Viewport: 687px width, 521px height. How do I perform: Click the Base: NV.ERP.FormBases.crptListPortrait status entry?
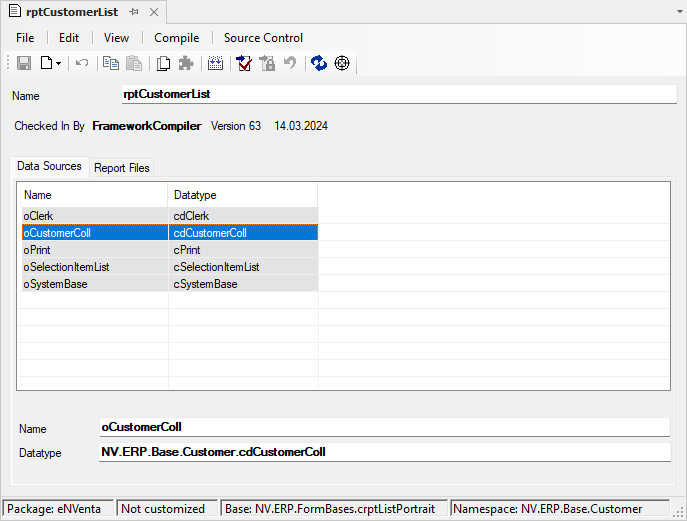click(334, 509)
